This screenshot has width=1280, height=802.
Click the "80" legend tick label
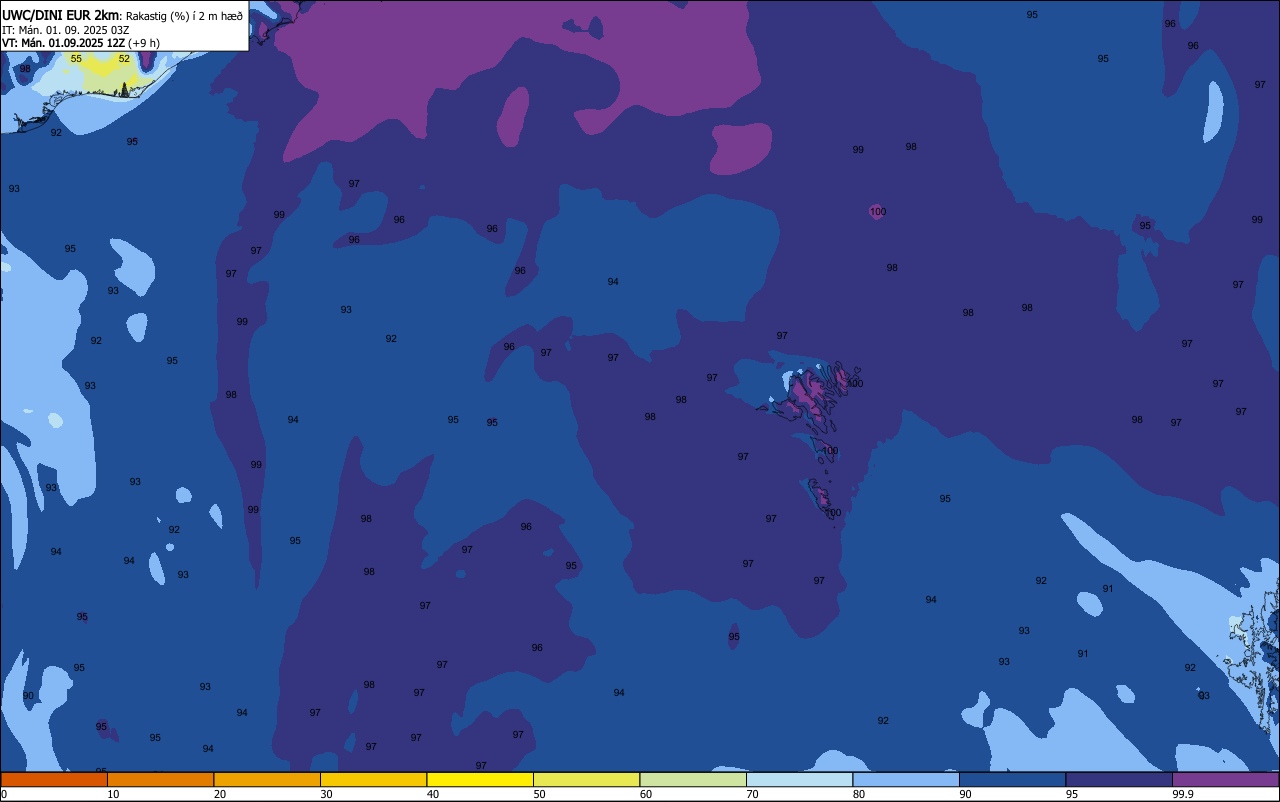(859, 794)
